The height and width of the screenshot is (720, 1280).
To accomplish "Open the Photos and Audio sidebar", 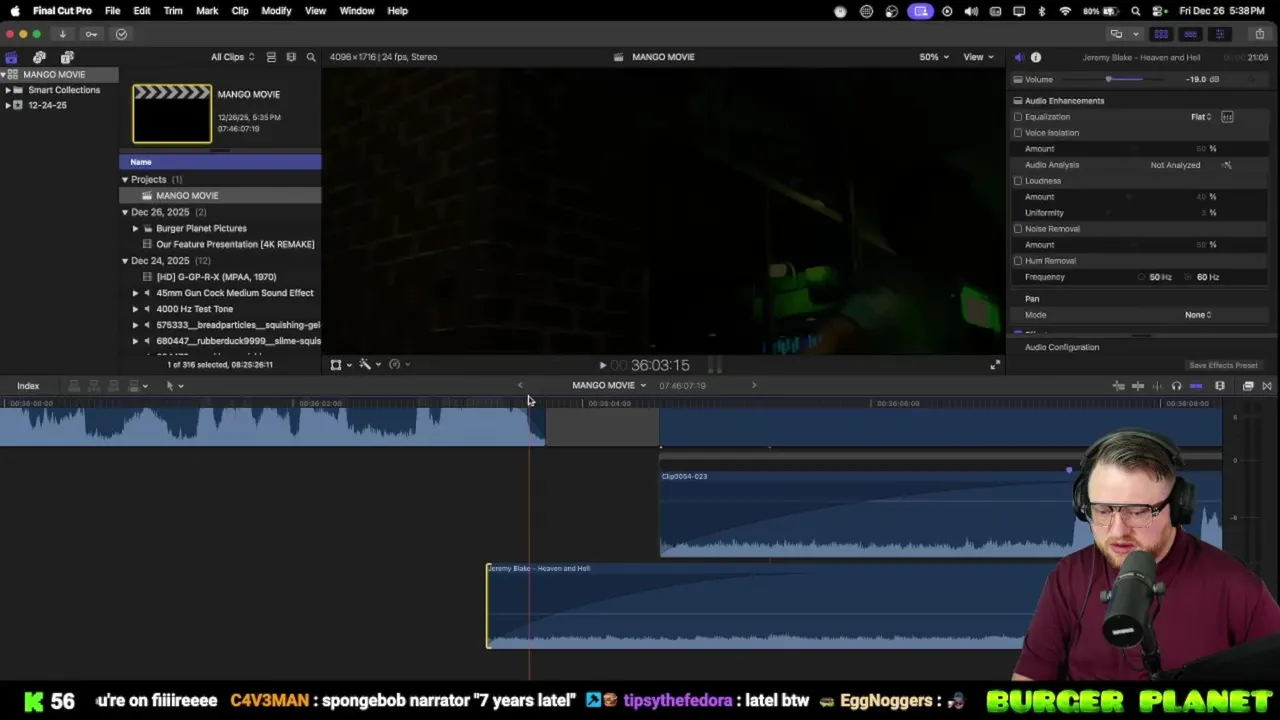I will (x=39, y=57).
